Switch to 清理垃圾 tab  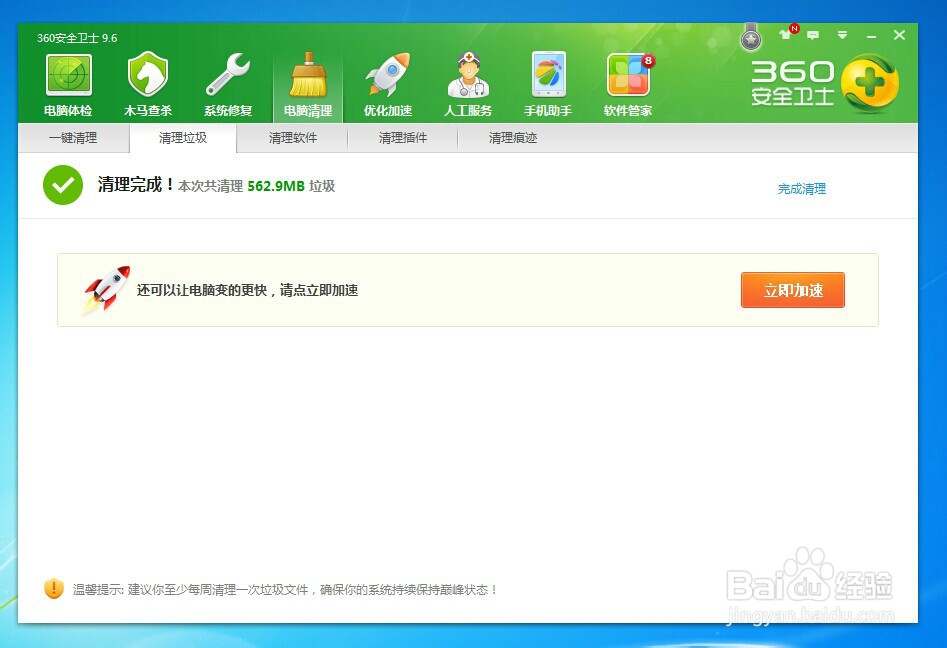pyautogui.click(x=183, y=138)
